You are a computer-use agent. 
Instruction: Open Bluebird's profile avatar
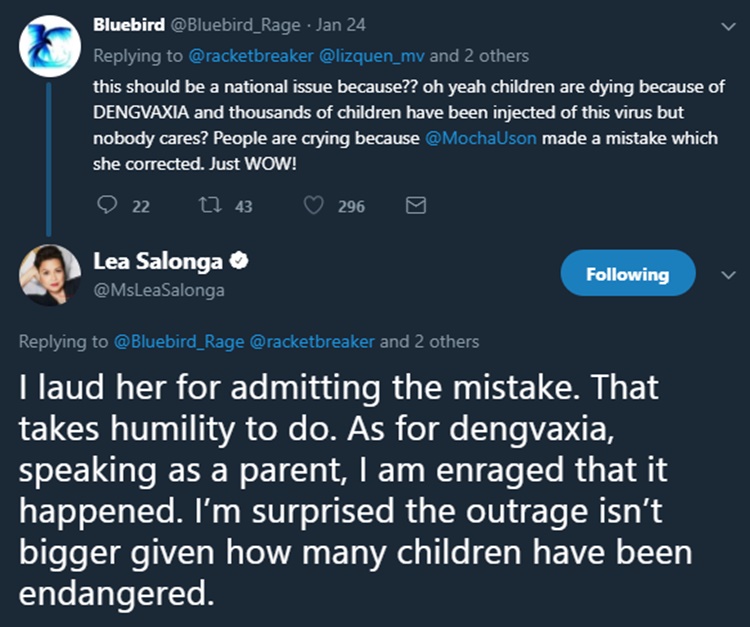tap(49, 45)
